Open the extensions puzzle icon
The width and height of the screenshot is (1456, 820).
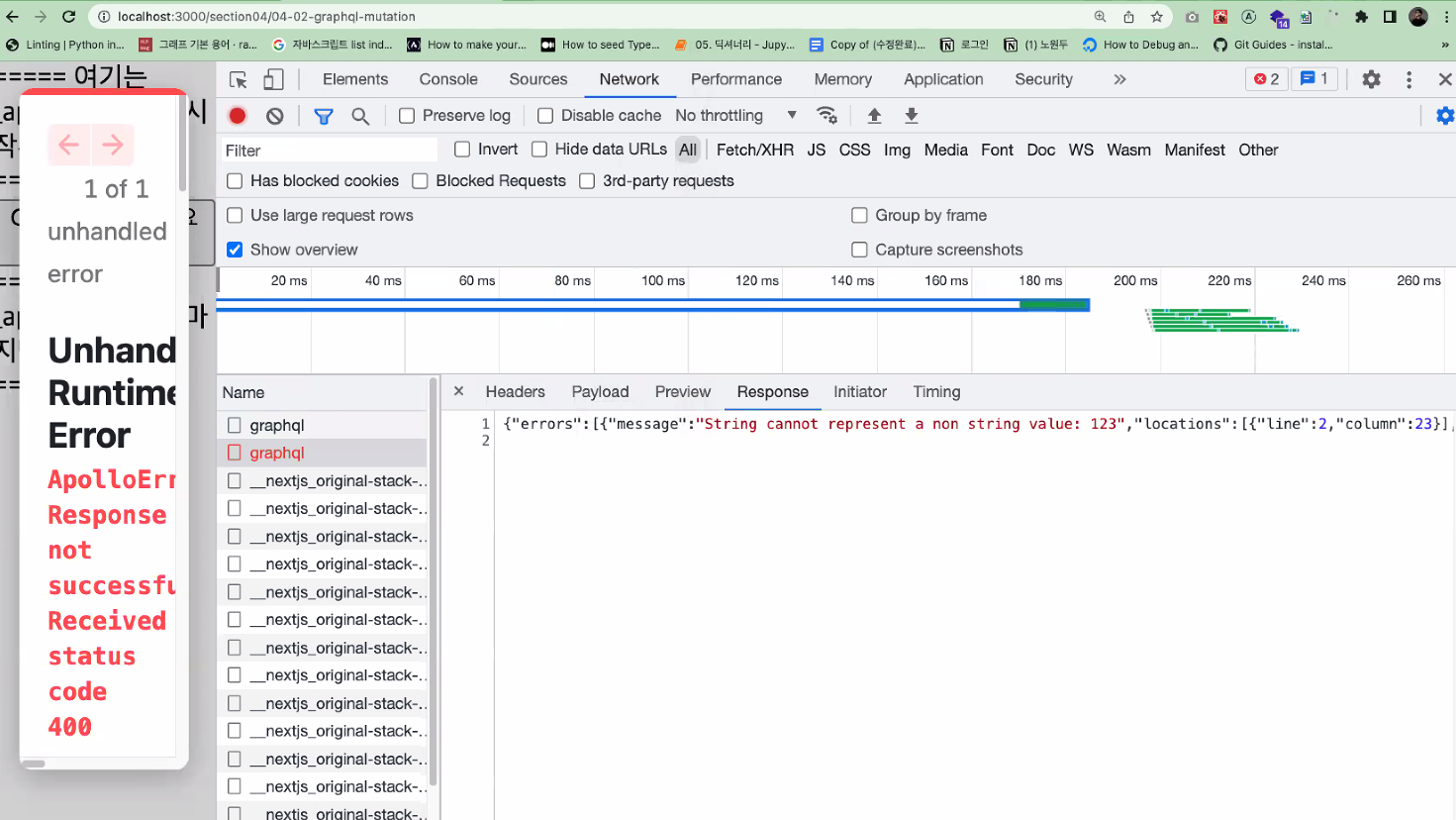point(1362,17)
